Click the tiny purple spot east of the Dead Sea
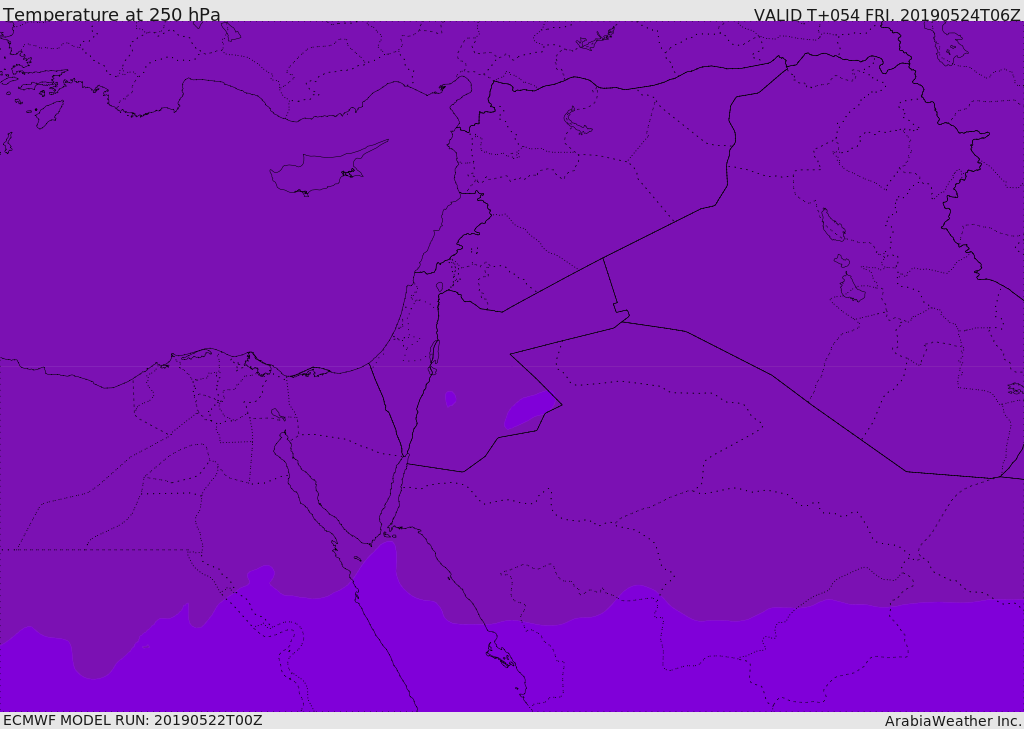Screen dimensions: 1024x729 click(x=450, y=398)
